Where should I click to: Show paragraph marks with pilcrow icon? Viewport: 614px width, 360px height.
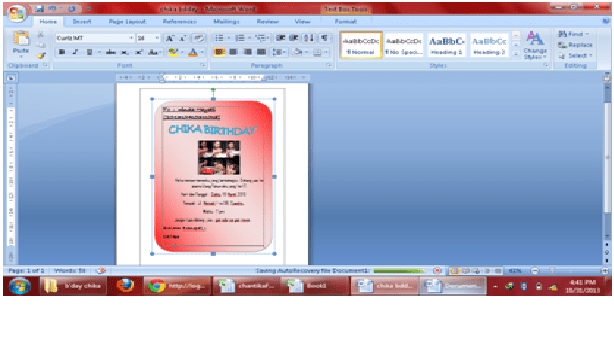click(324, 38)
